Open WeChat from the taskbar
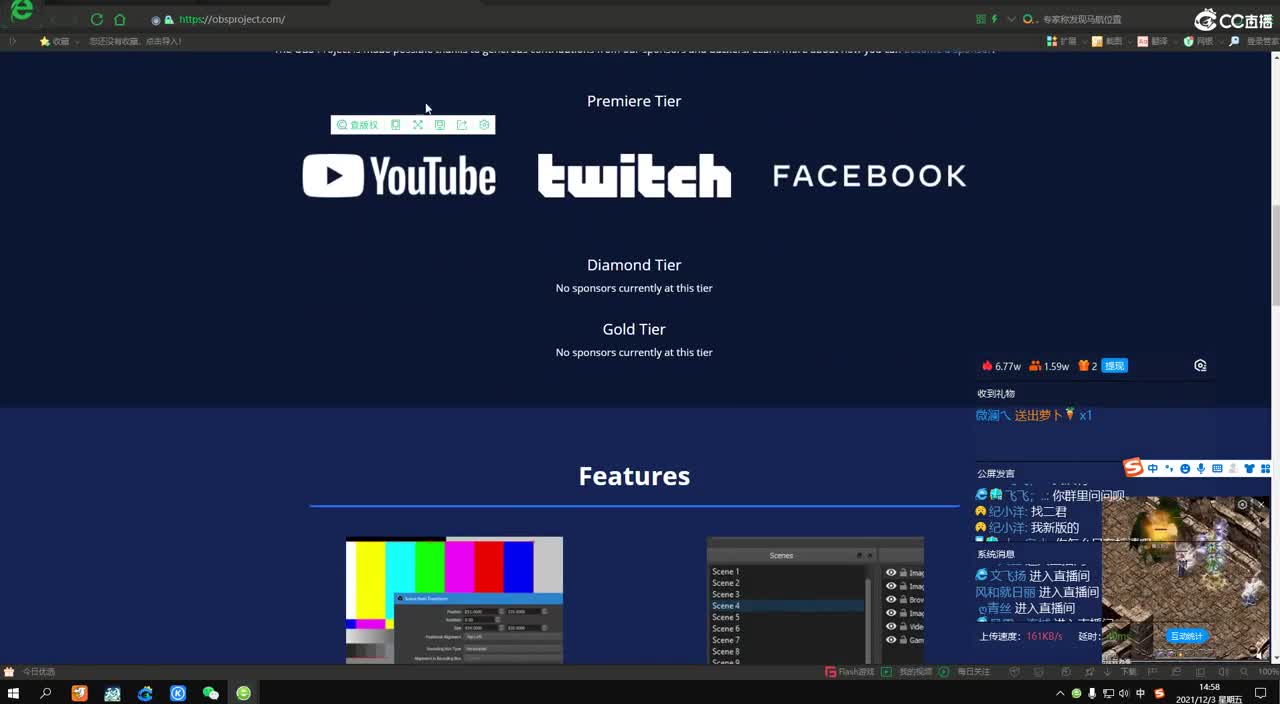 [210, 693]
